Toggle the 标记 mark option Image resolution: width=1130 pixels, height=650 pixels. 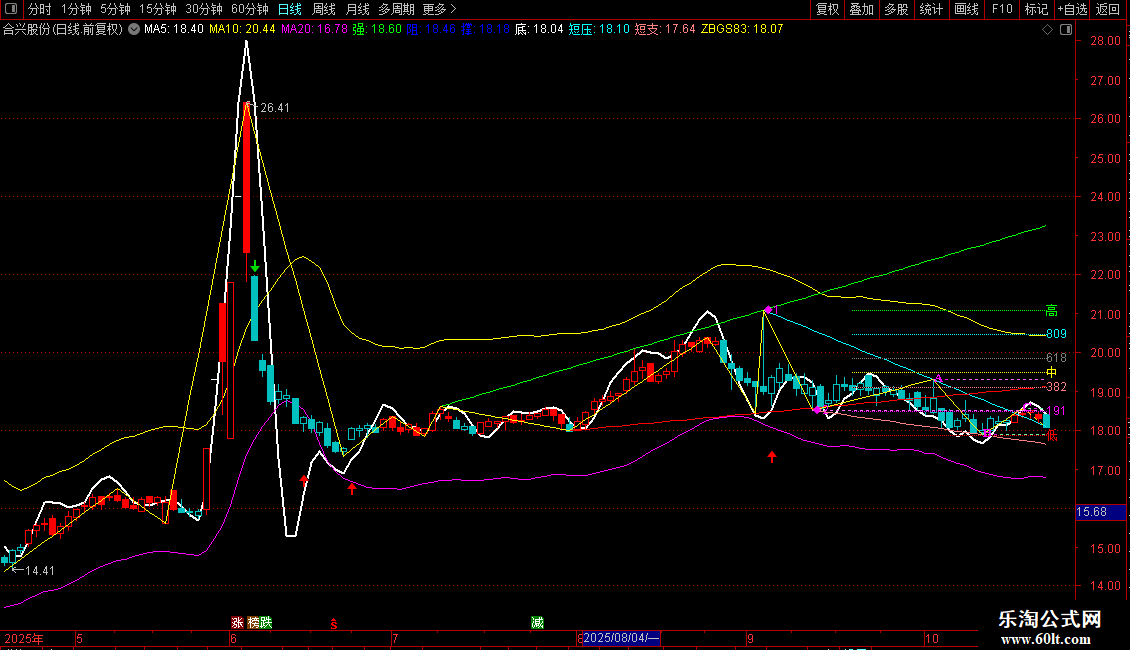[x=1036, y=10]
